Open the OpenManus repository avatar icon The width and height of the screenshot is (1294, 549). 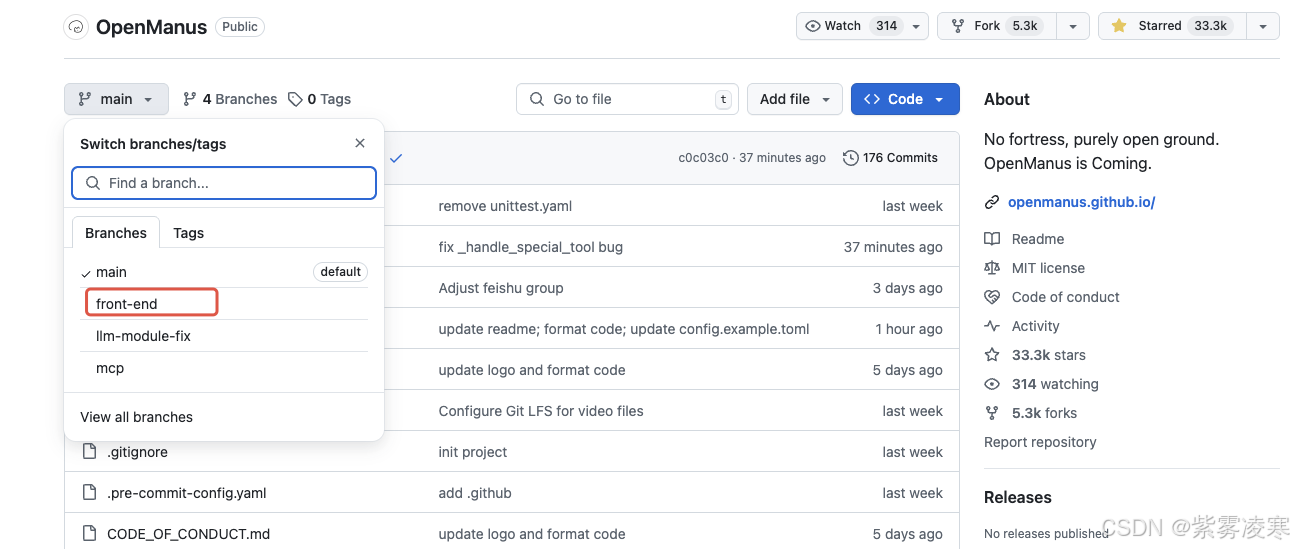(x=76, y=27)
